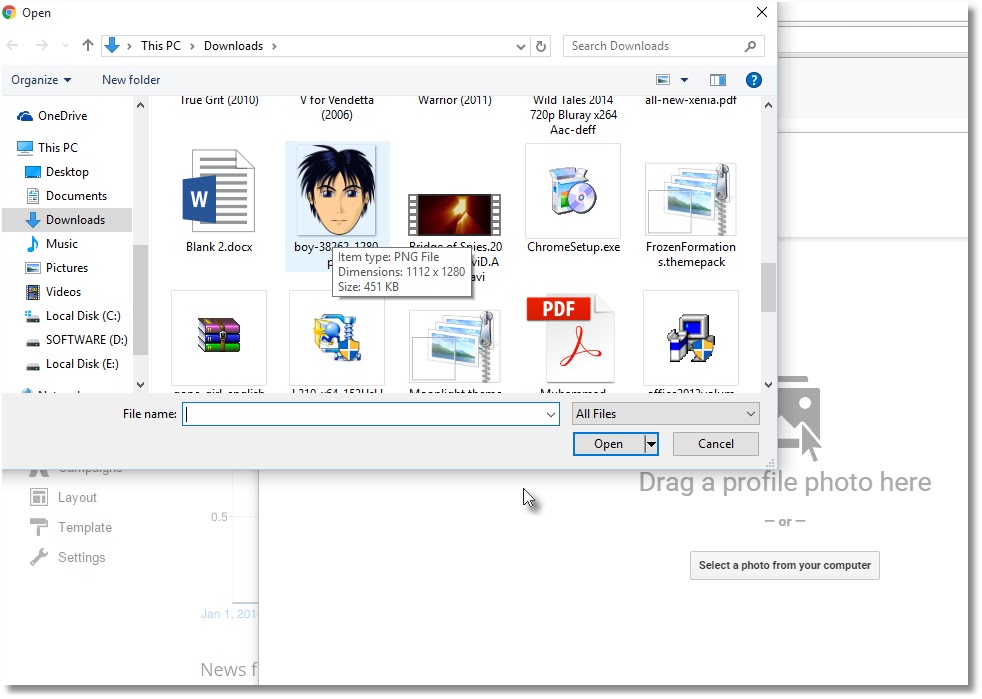
Task: Click Select a photo from your computer
Action: tap(785, 566)
